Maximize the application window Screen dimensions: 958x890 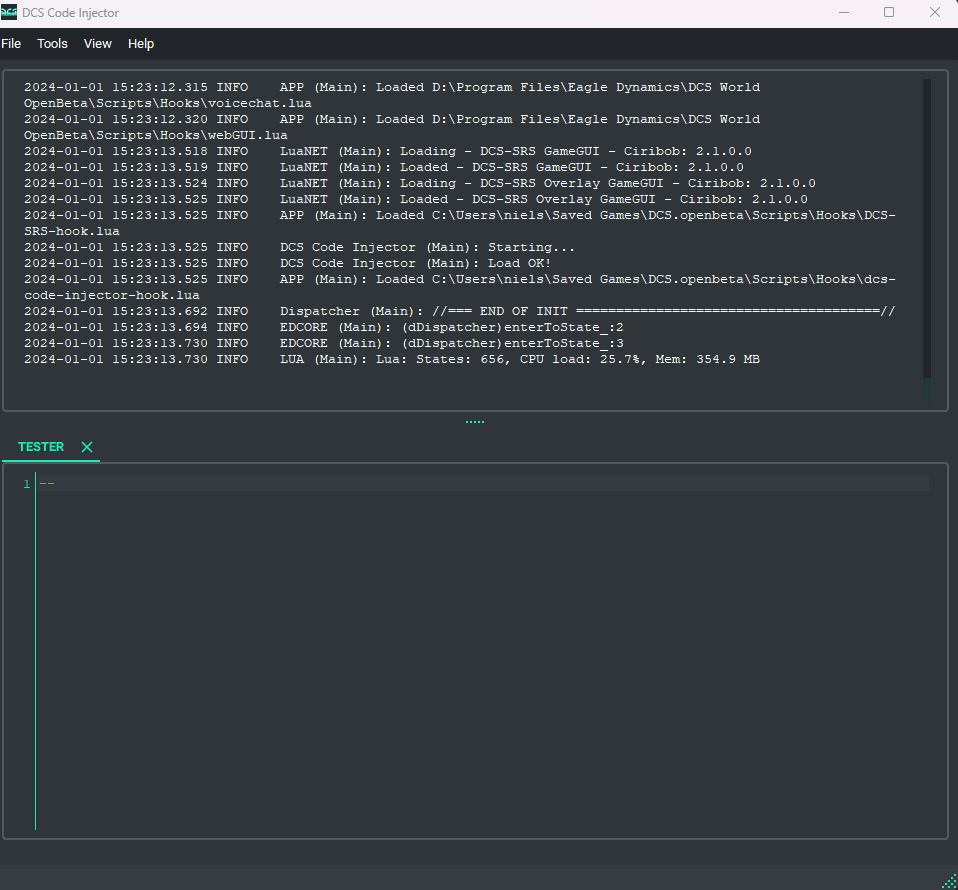(888, 12)
